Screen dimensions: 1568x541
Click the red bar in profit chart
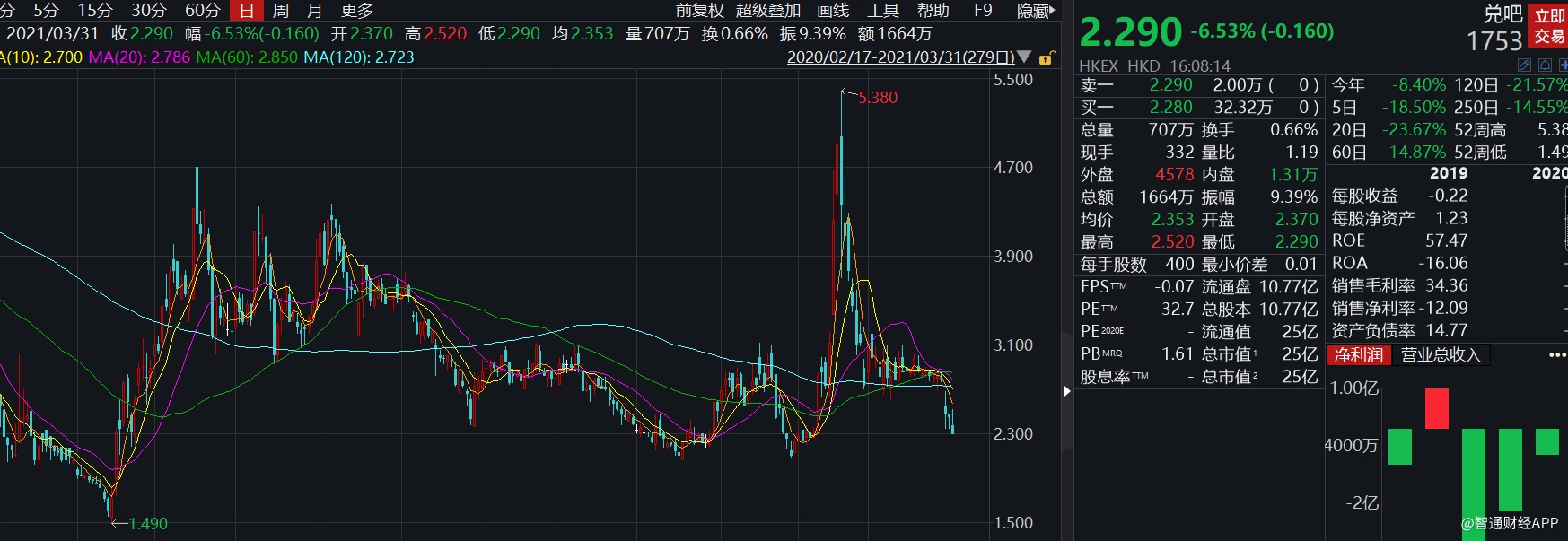(1436, 408)
